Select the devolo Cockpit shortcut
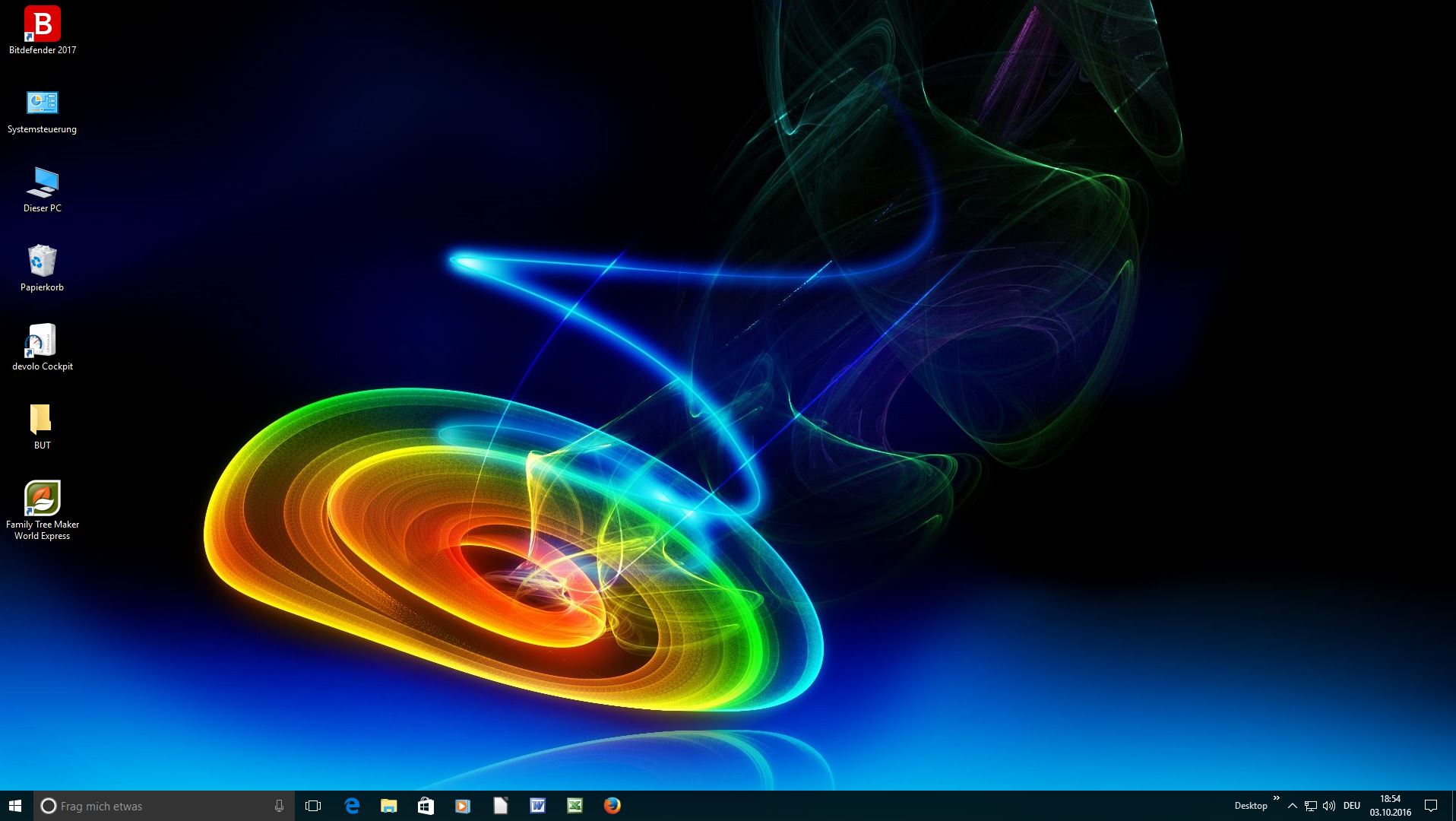This screenshot has width=1456, height=821. [42, 341]
